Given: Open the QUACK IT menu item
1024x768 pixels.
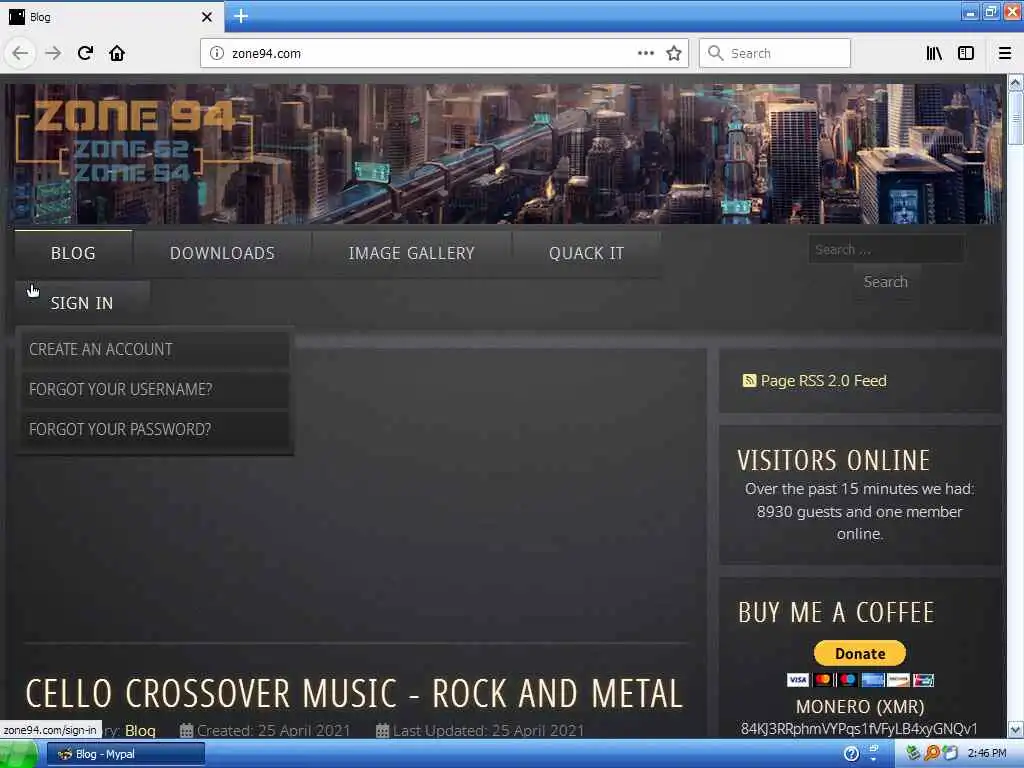Looking at the screenshot, I should click(586, 253).
